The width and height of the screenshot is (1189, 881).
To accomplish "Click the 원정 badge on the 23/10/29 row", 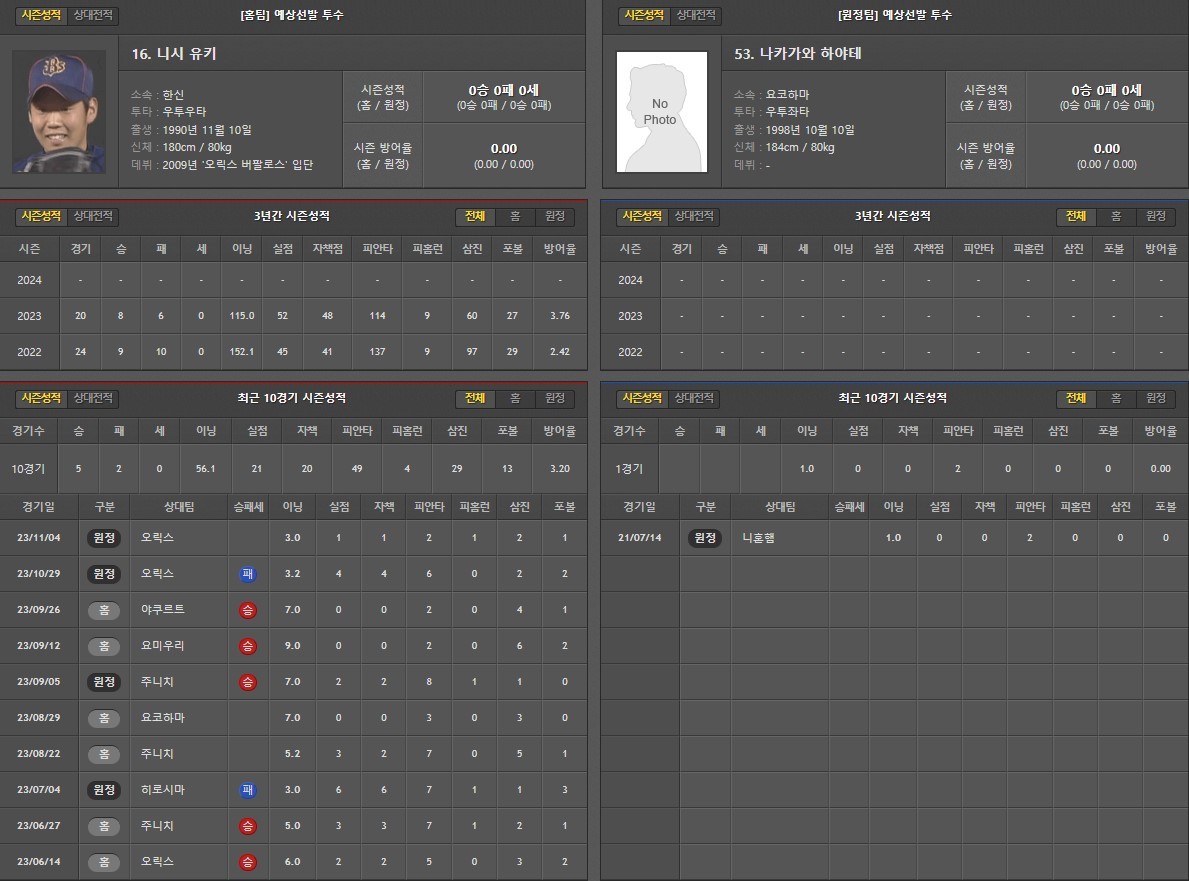I will pos(104,574).
